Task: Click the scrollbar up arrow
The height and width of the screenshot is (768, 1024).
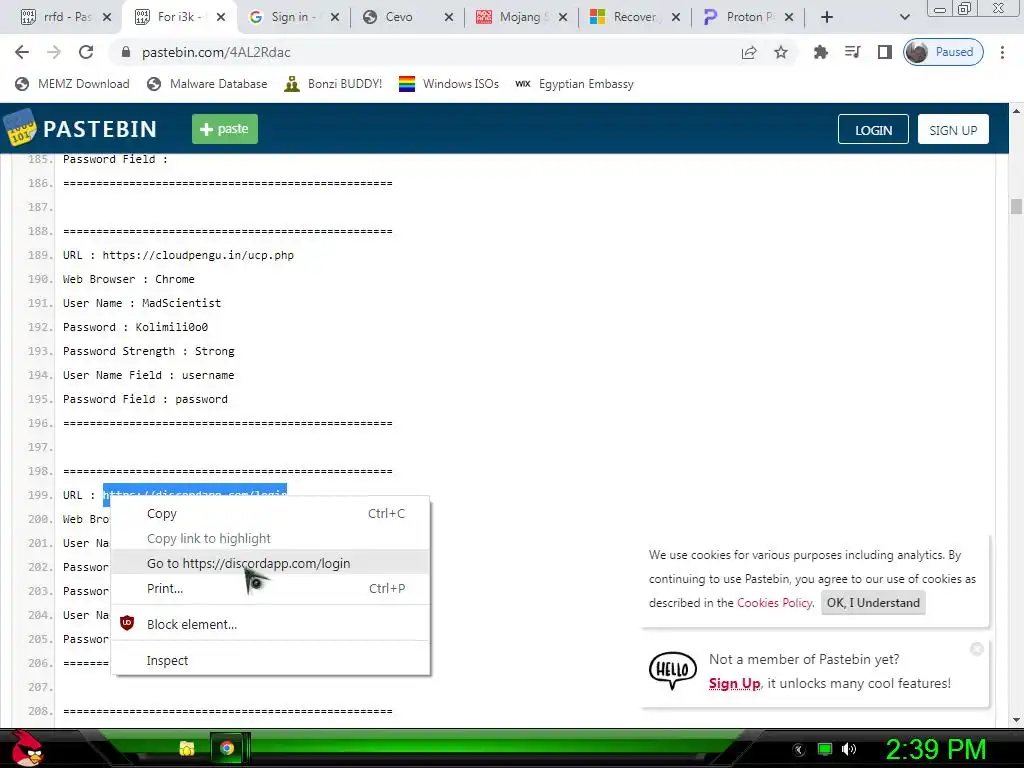Action: (x=1016, y=111)
